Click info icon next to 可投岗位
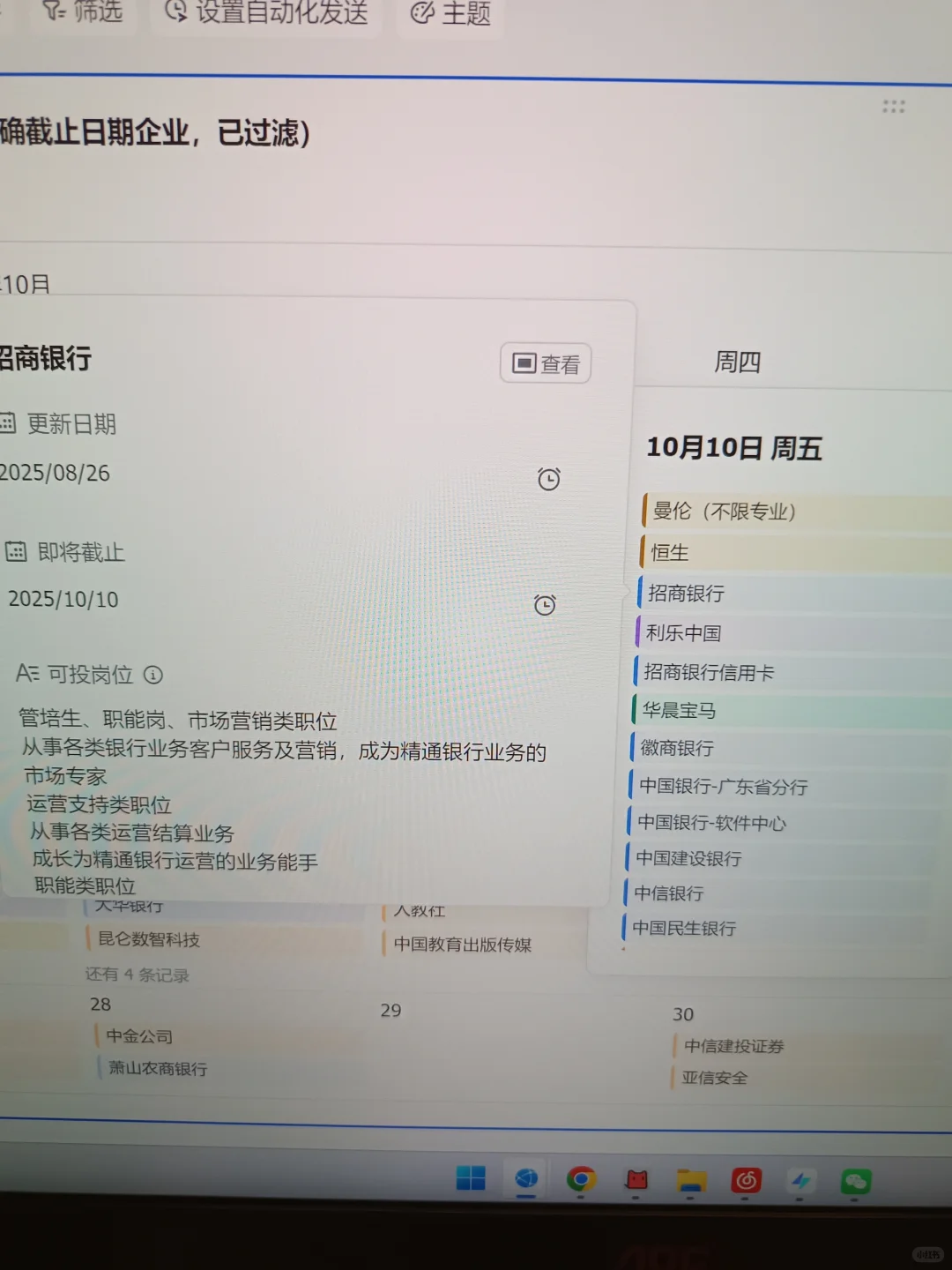Screen dimensions: 952x1270 click(153, 675)
